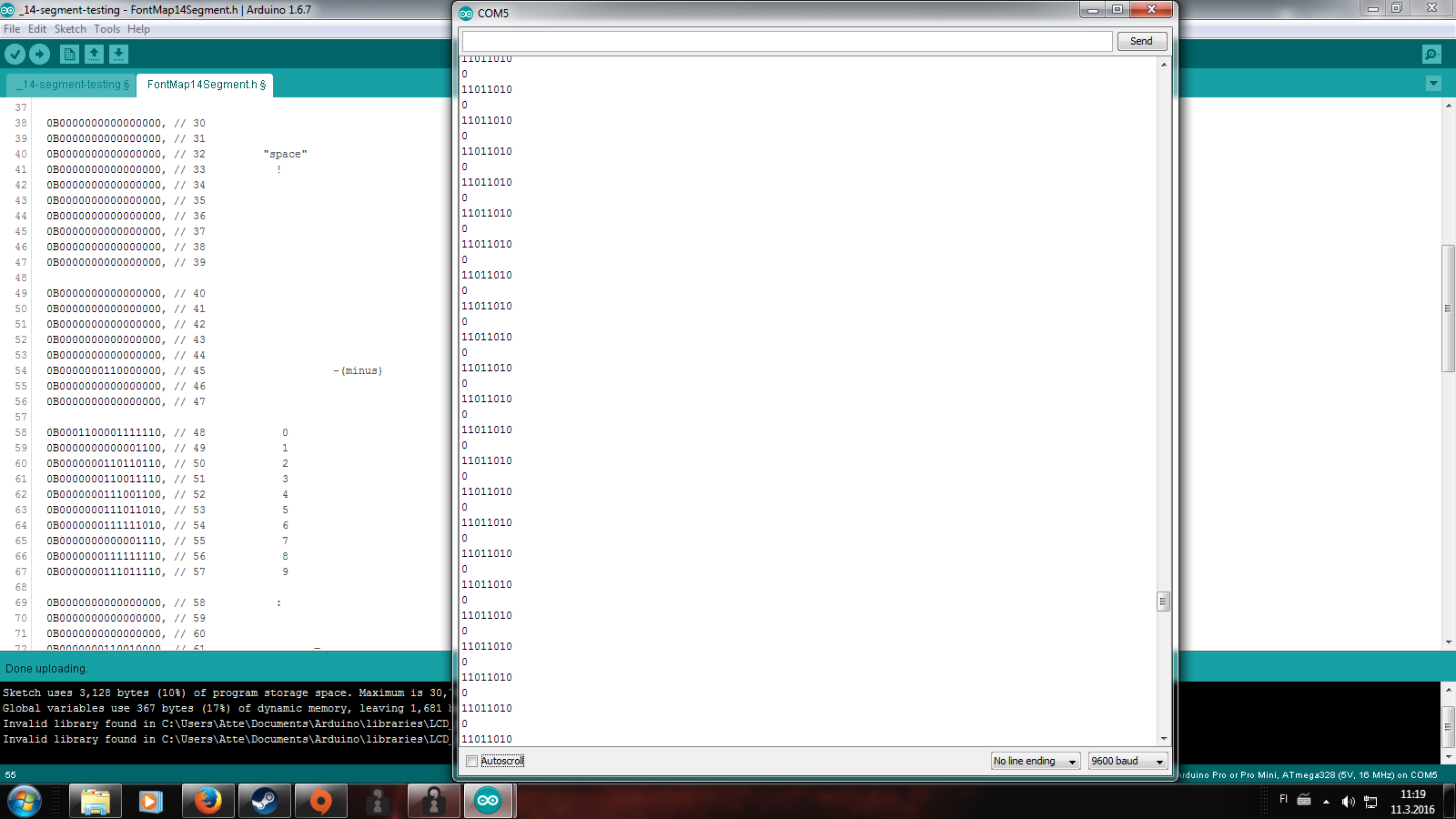
Task: Select the FontMap14Segment.h tab
Action: [206, 85]
